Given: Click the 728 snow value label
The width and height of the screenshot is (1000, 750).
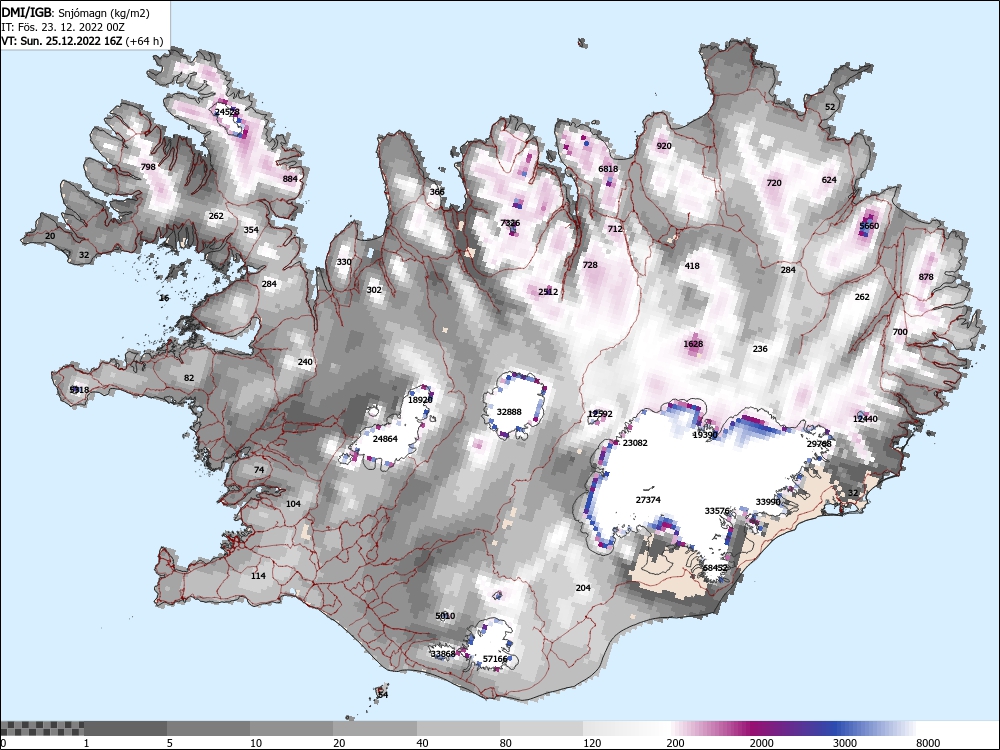Looking at the screenshot, I should 590,265.
